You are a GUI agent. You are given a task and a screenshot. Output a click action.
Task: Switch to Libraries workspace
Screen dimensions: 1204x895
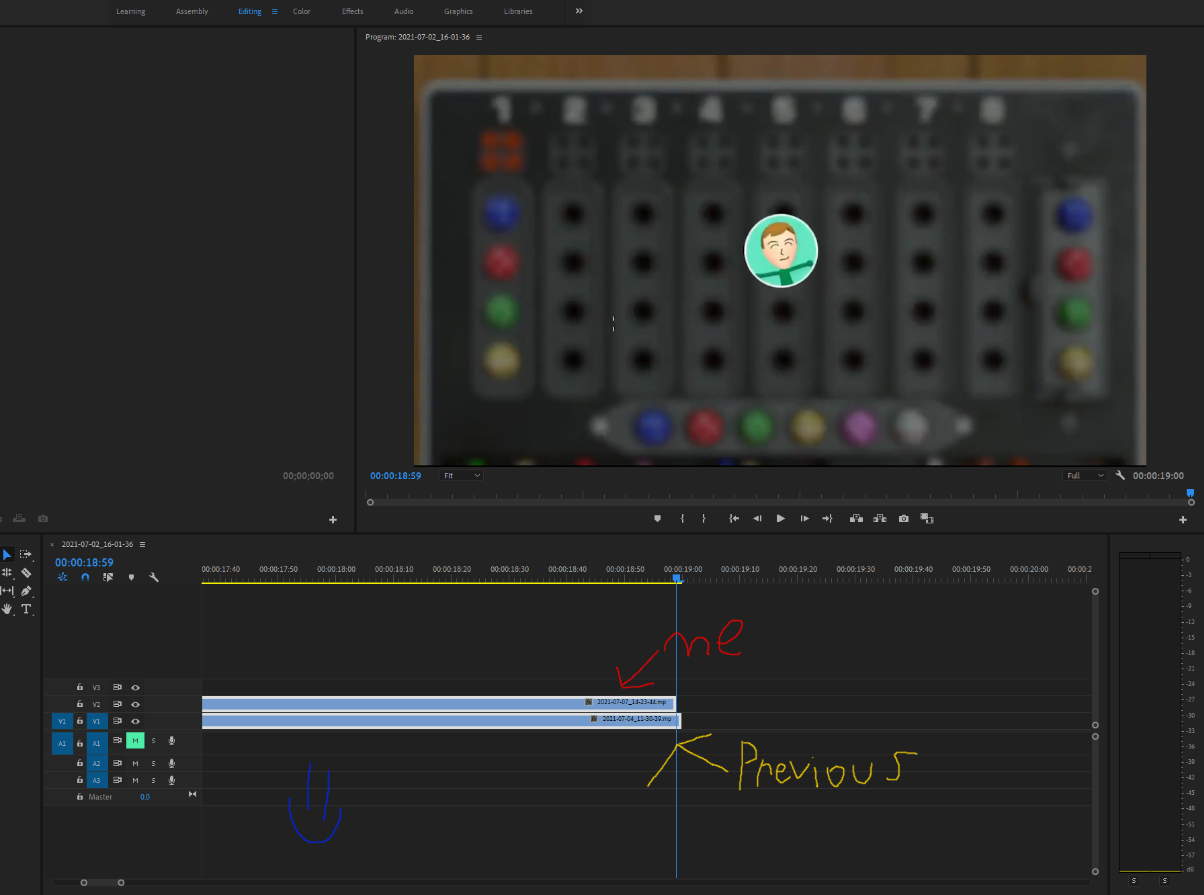click(x=518, y=11)
